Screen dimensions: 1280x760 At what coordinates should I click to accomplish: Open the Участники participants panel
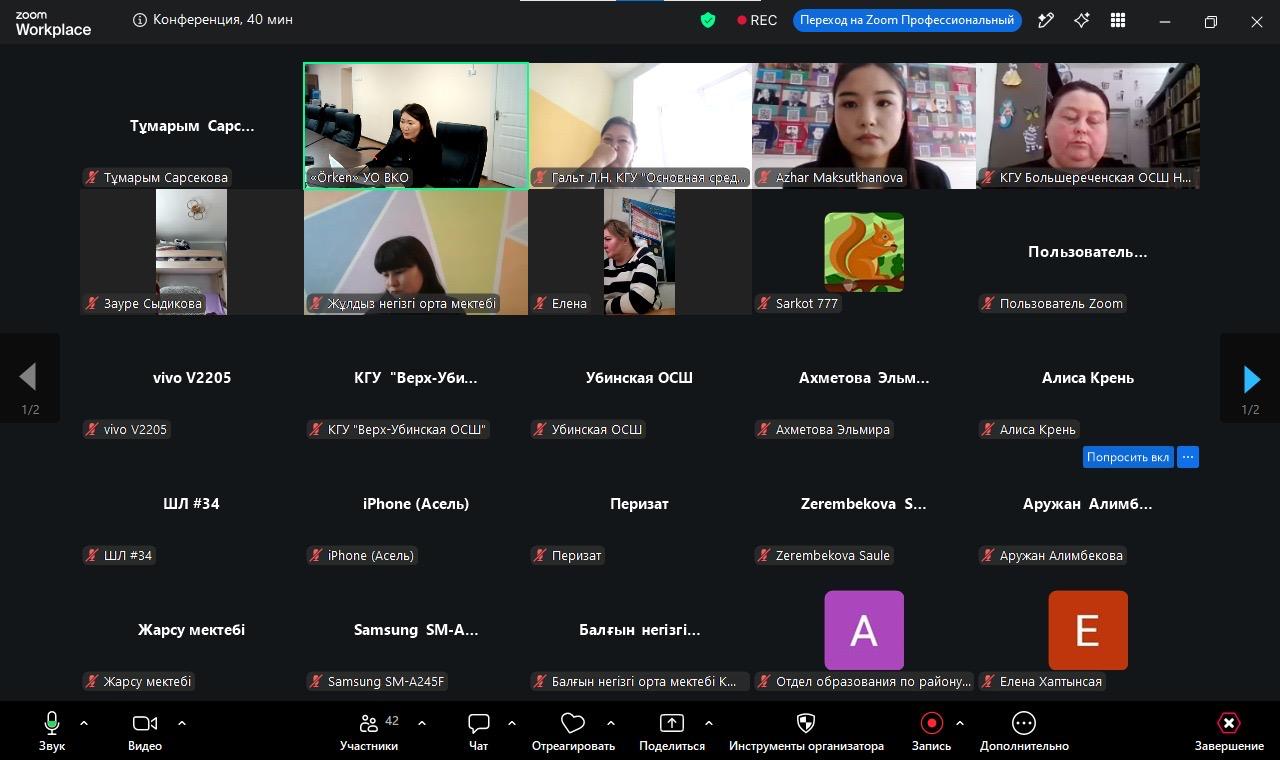tap(369, 731)
